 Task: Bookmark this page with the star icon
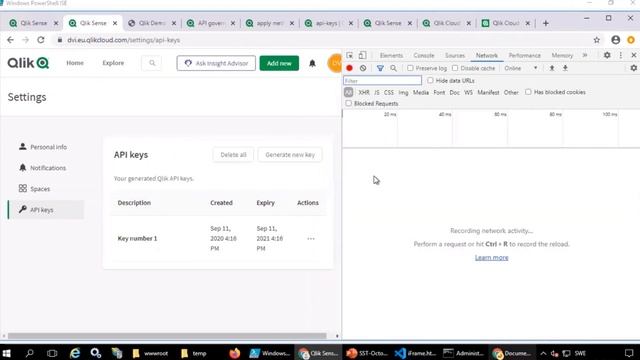(597, 40)
